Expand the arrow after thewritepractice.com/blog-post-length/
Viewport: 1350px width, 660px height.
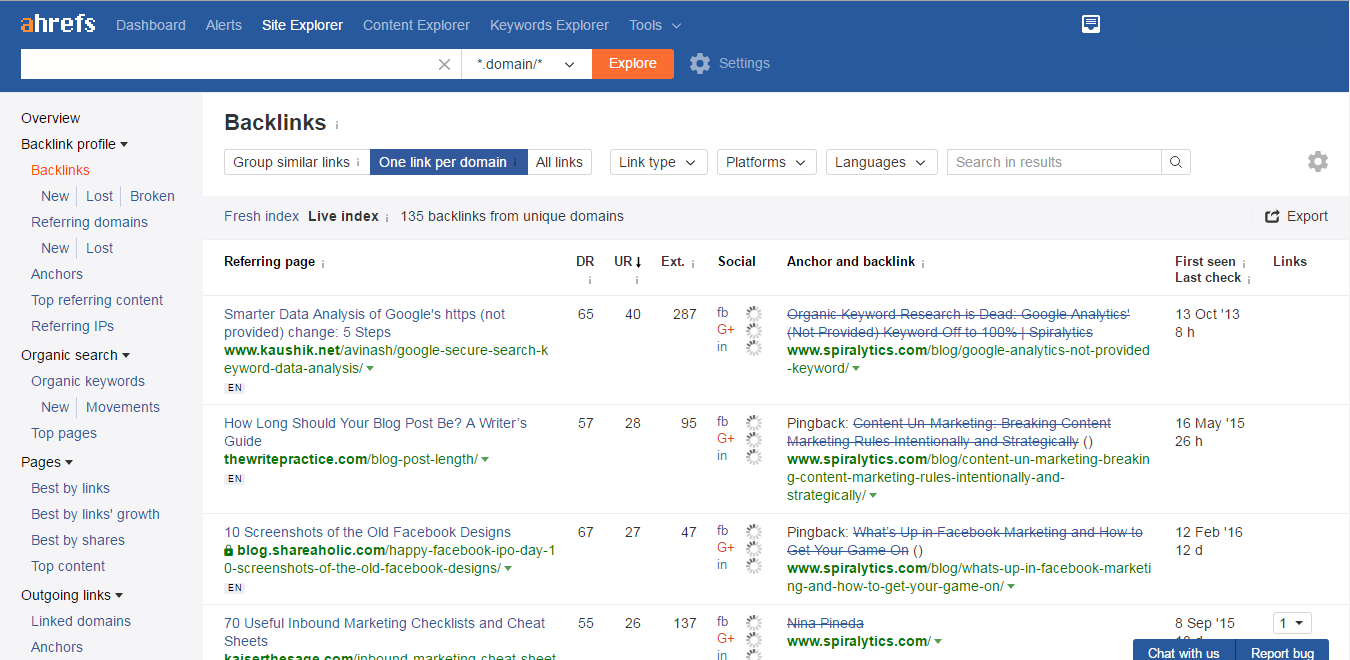tap(485, 460)
